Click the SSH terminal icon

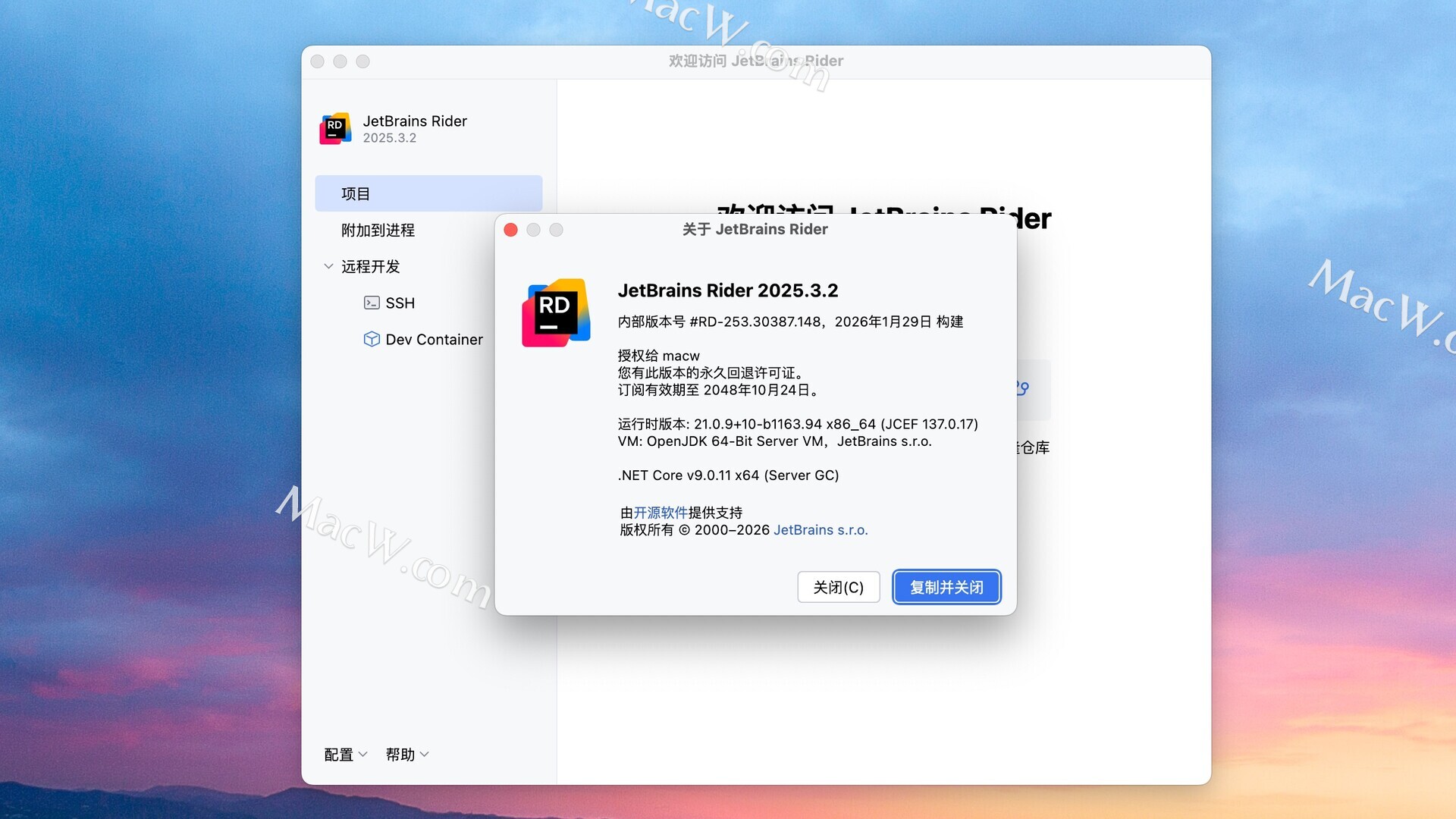coord(371,303)
